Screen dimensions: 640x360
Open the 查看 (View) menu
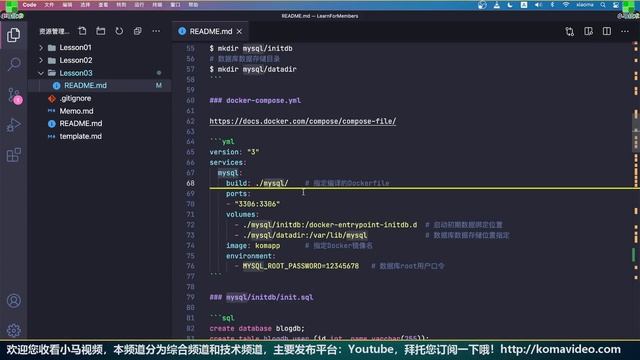103,5
